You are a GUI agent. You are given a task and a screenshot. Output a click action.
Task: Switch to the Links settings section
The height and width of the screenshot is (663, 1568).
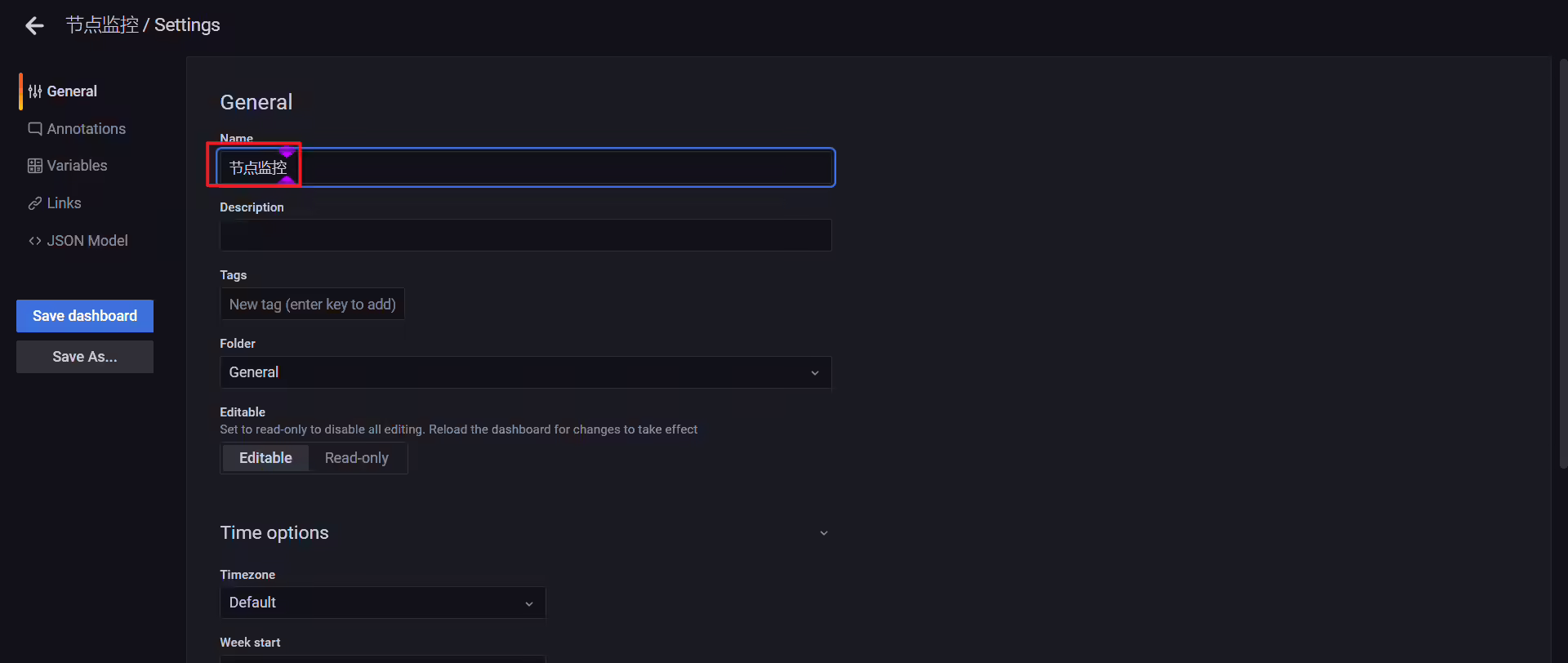click(x=64, y=203)
